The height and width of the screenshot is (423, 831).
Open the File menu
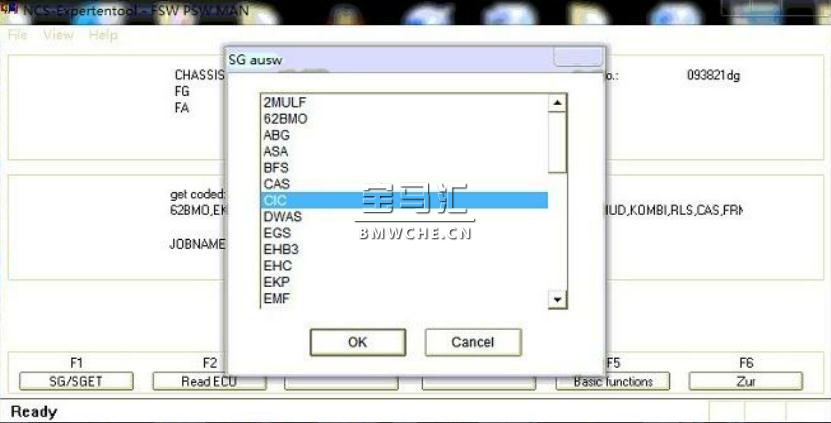click(17, 36)
